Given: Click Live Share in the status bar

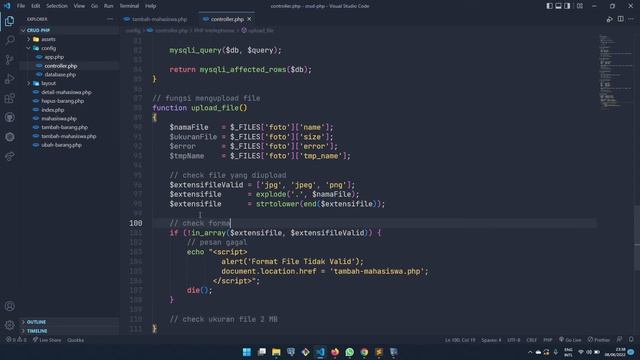Looking at the screenshot, I should pyautogui.click(x=47, y=340).
